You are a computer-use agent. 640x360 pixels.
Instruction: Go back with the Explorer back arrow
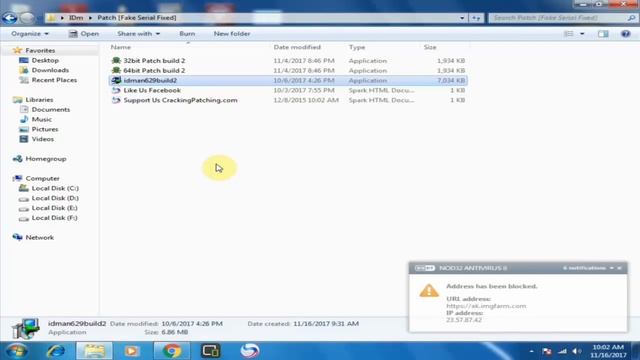(9, 18)
